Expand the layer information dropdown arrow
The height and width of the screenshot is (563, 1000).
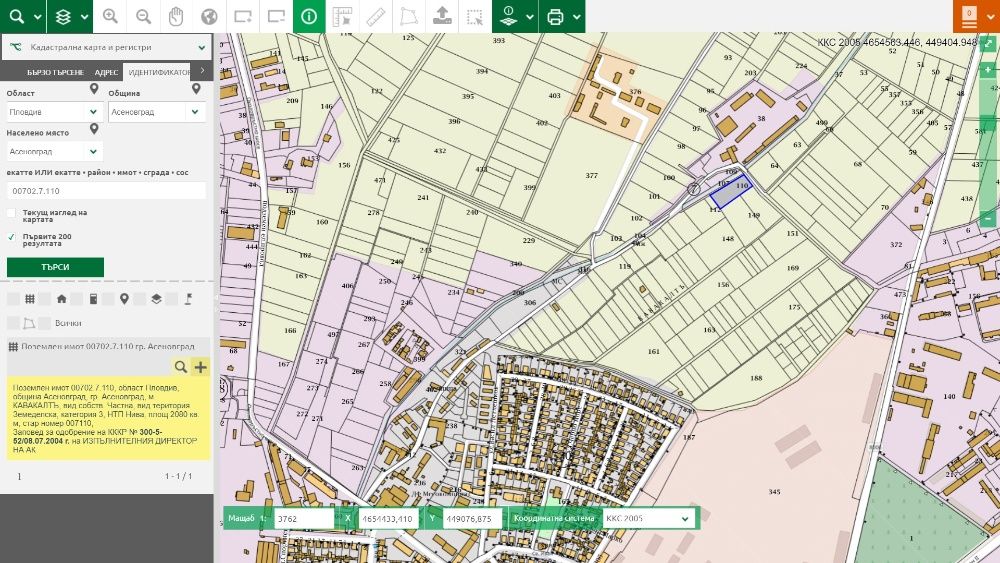pos(530,17)
